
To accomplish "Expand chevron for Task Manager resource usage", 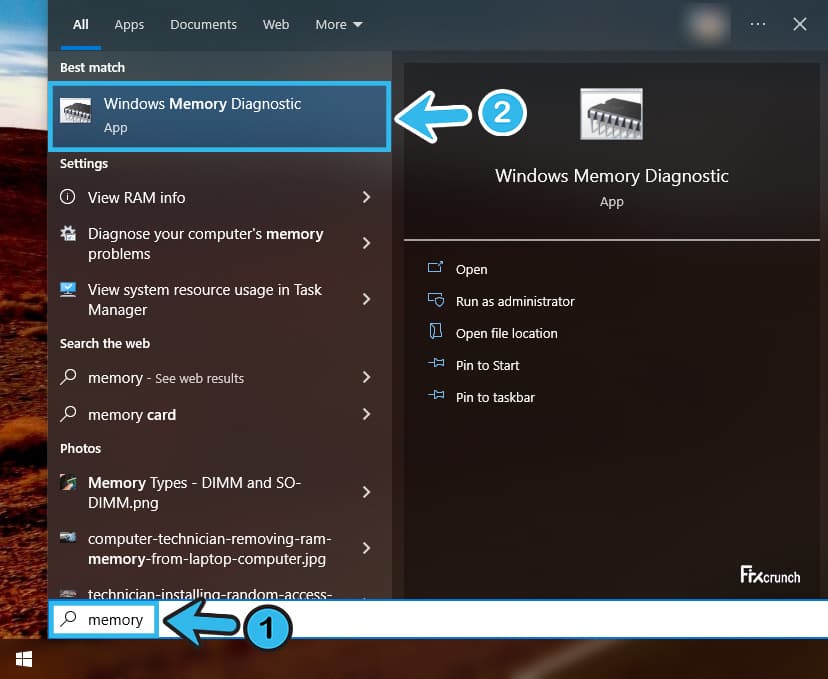I will click(366, 299).
